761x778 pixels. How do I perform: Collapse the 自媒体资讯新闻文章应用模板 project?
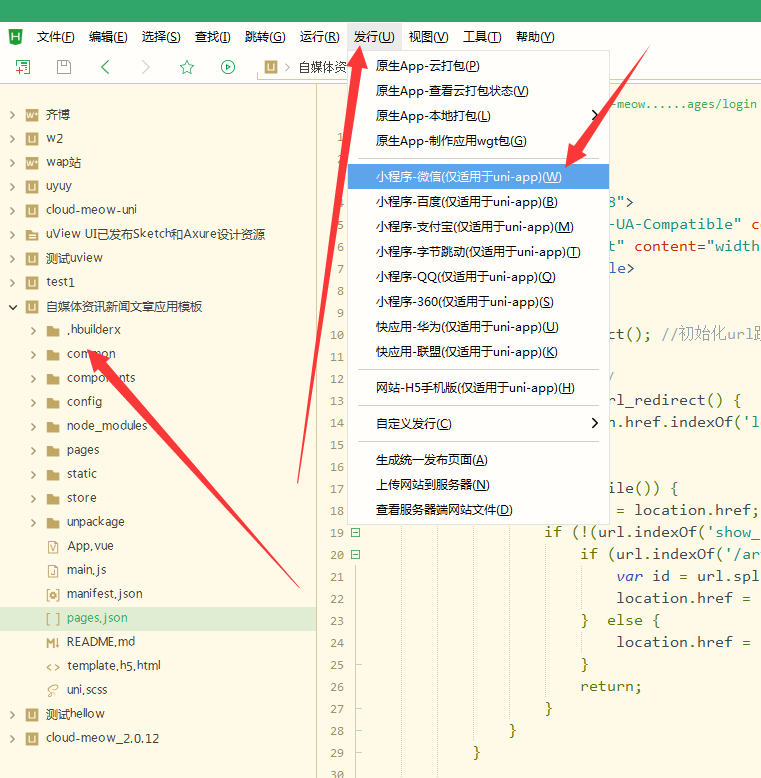click(x=13, y=307)
